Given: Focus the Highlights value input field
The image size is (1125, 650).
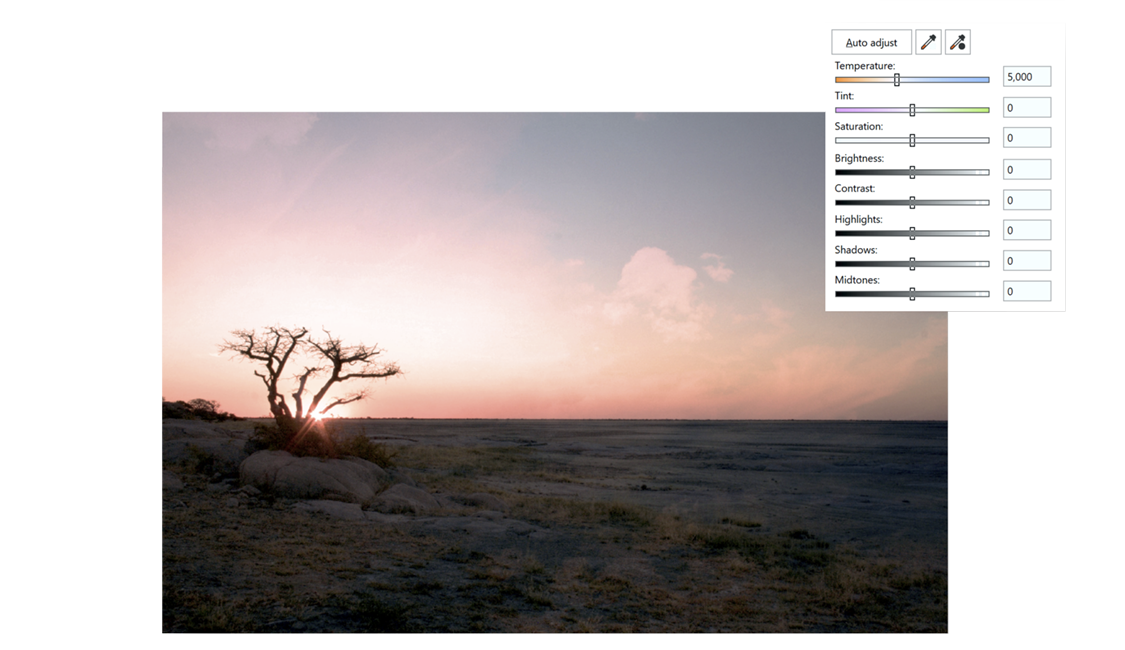Looking at the screenshot, I should point(1026,230).
